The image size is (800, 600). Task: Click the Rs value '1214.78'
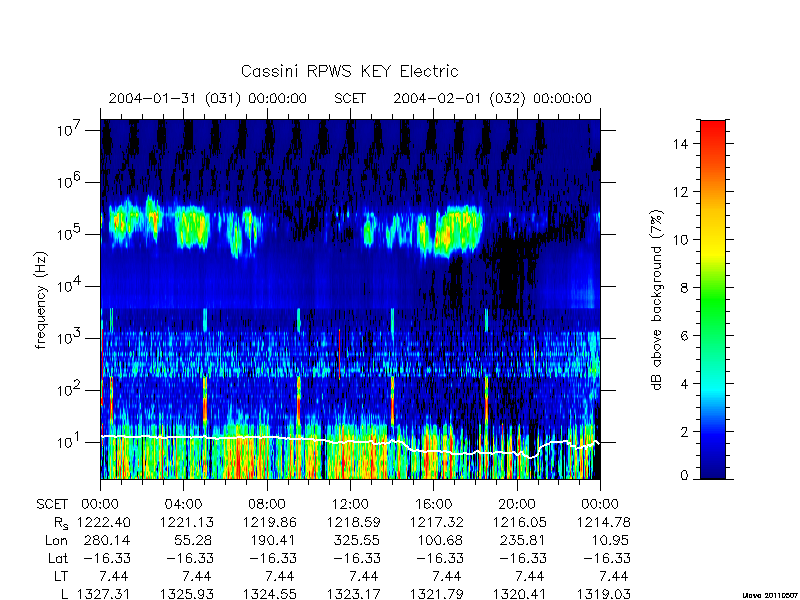[604, 522]
